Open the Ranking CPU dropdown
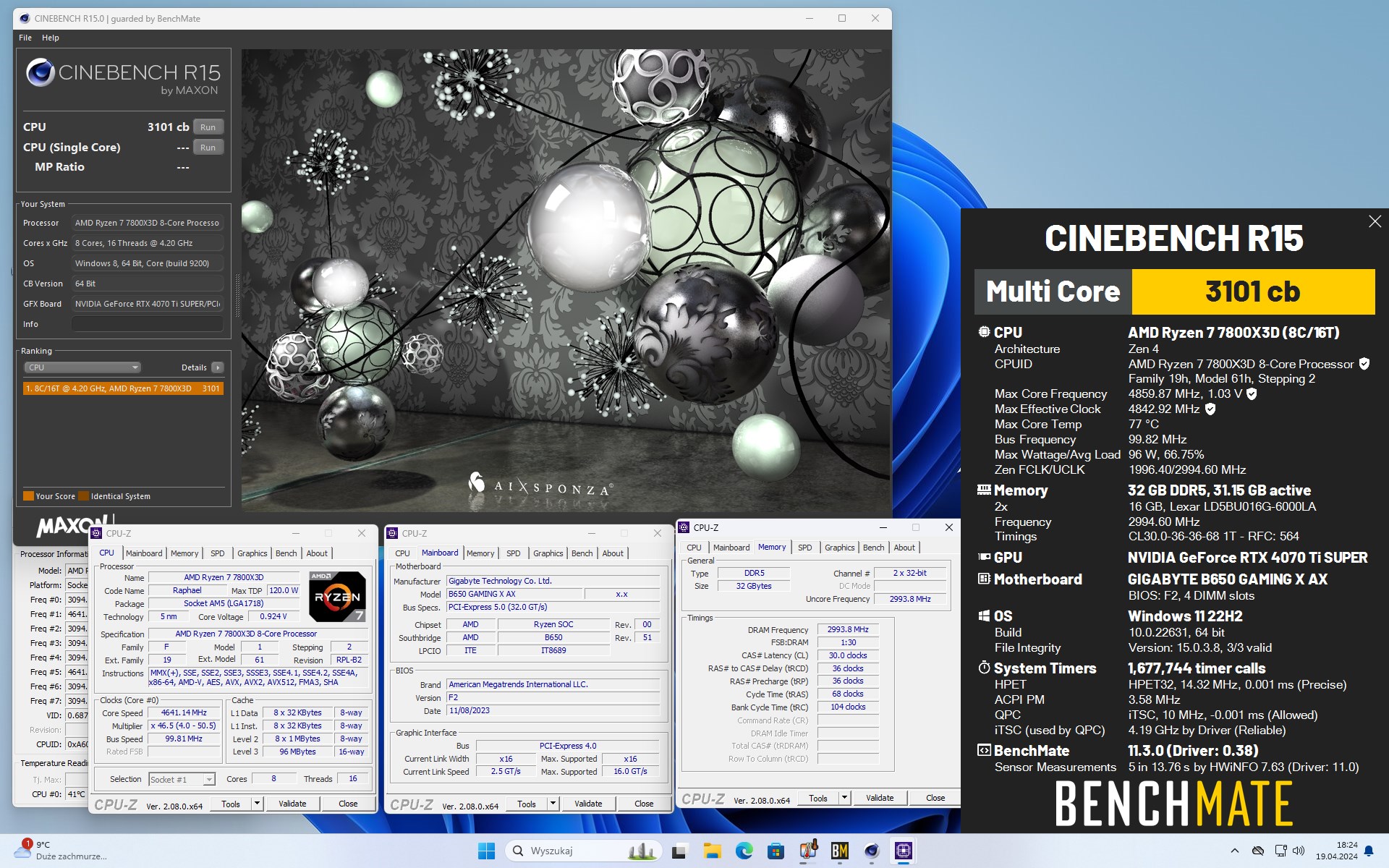The width and height of the screenshot is (1389, 868). 82,367
